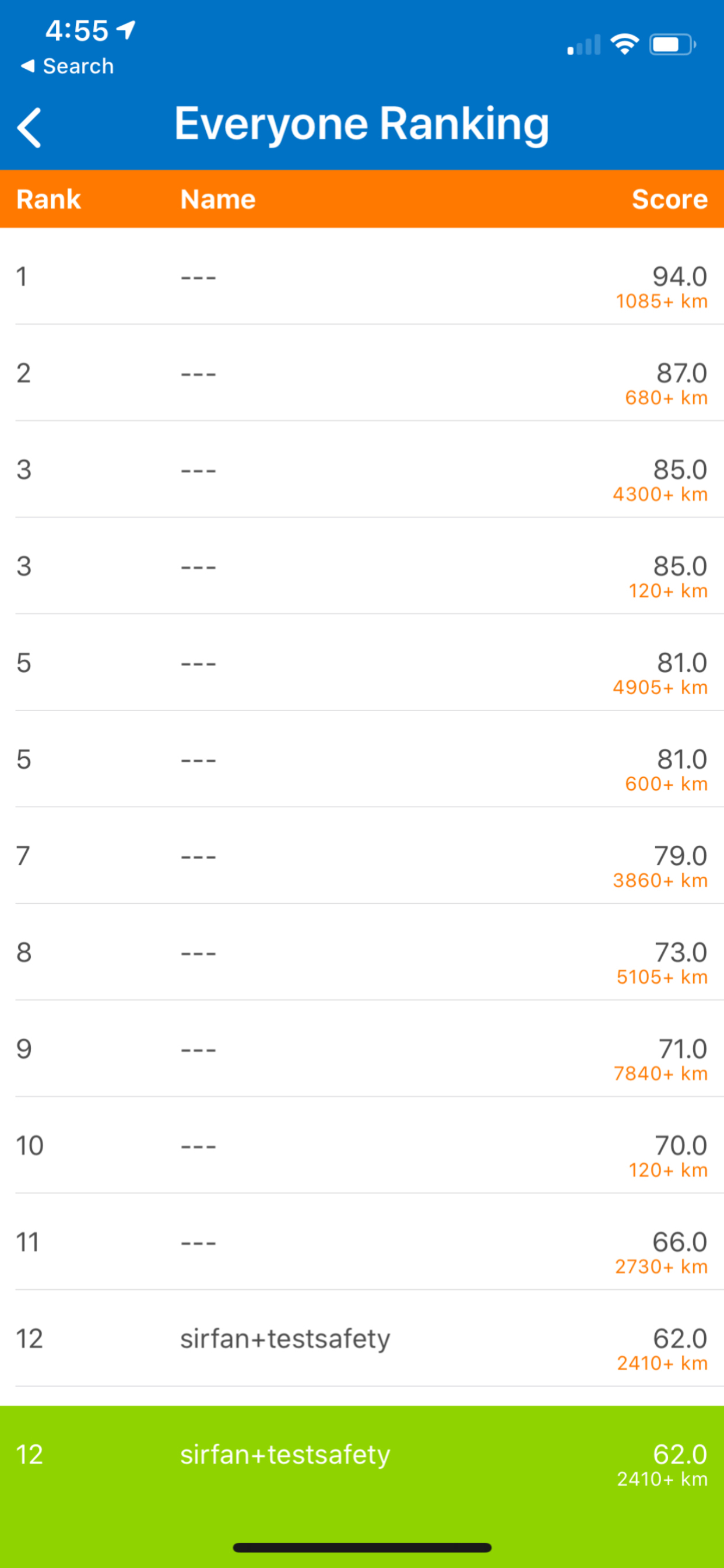Open sirfan+testsafety entry in white list
Image resolution: width=724 pixels, height=1568 pixels.
(362, 1339)
